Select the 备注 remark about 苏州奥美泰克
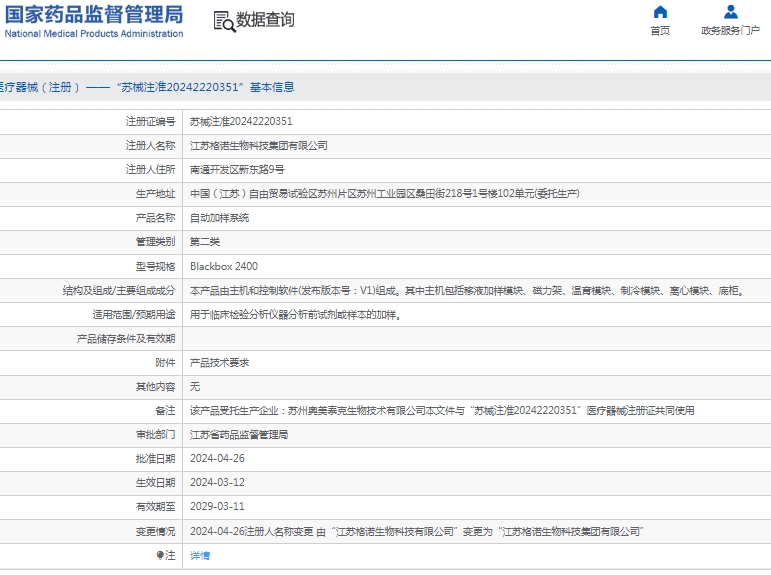 [x=443, y=411]
